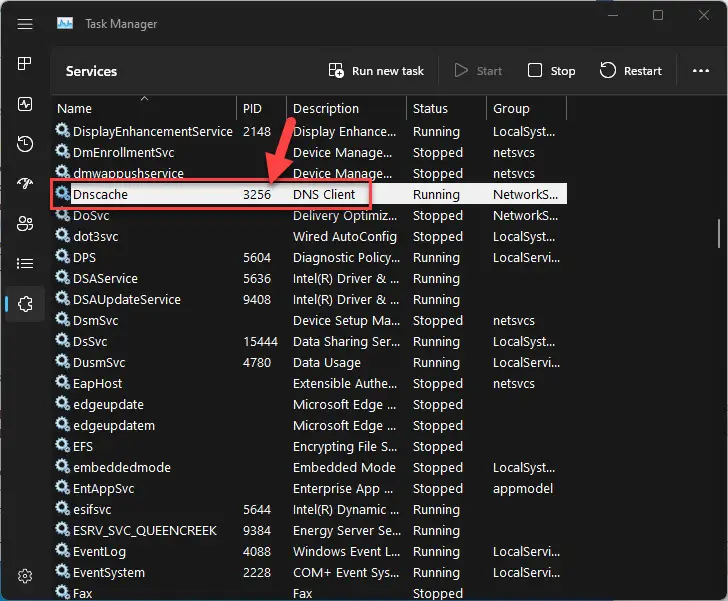728x601 pixels.
Task: Click the vertical scrollbar thumb
Action: click(x=719, y=234)
